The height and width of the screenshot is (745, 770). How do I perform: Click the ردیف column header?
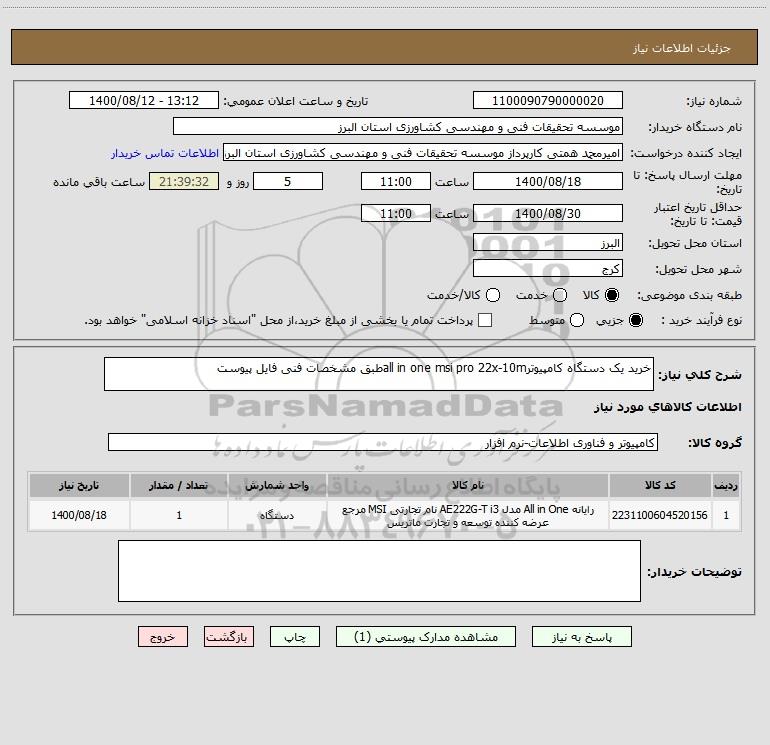pyautogui.click(x=726, y=485)
